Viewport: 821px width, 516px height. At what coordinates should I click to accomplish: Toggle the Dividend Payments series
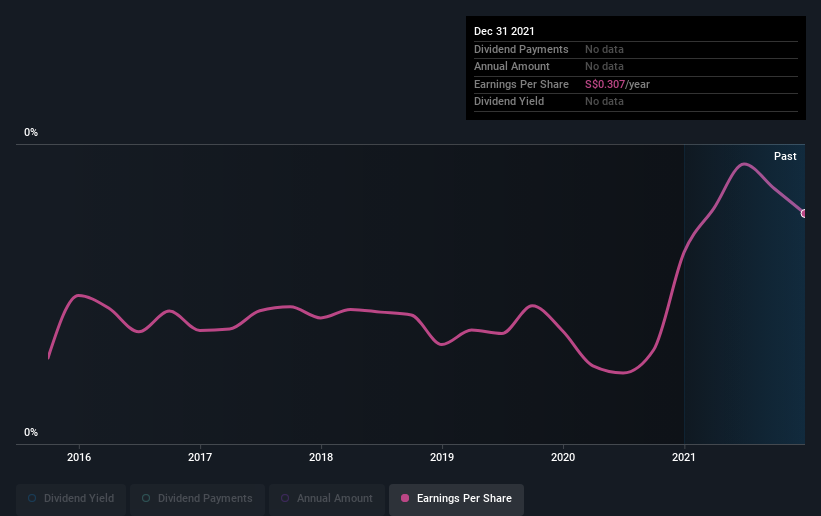click(197, 498)
